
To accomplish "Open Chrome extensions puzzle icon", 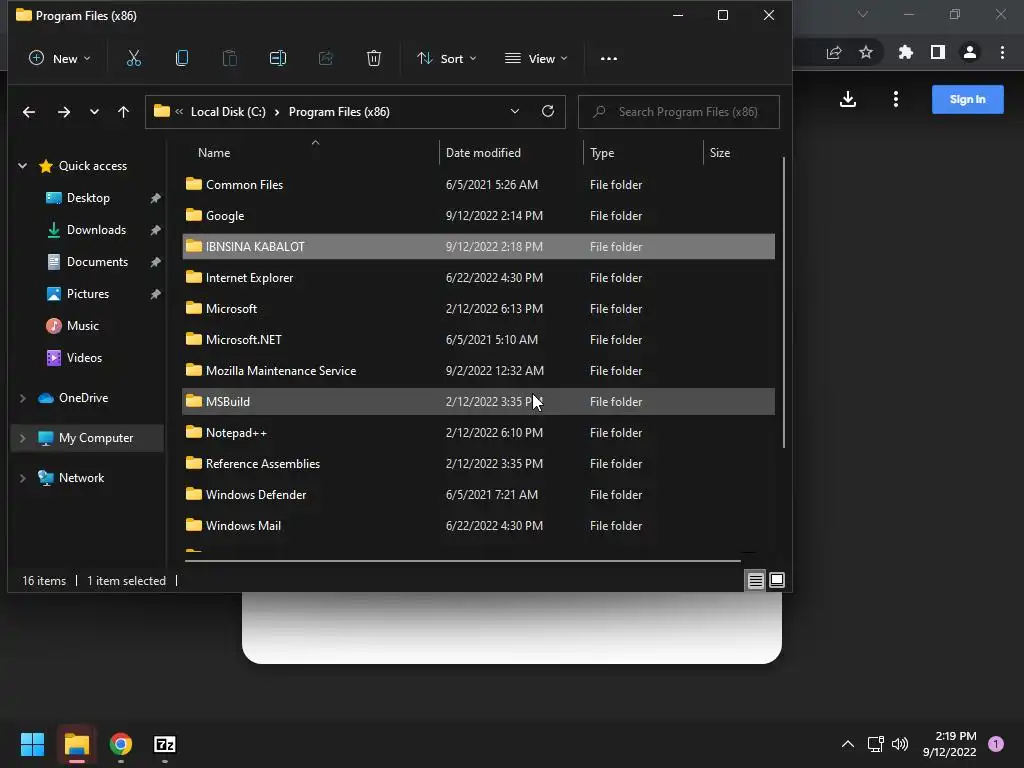I will (x=905, y=52).
